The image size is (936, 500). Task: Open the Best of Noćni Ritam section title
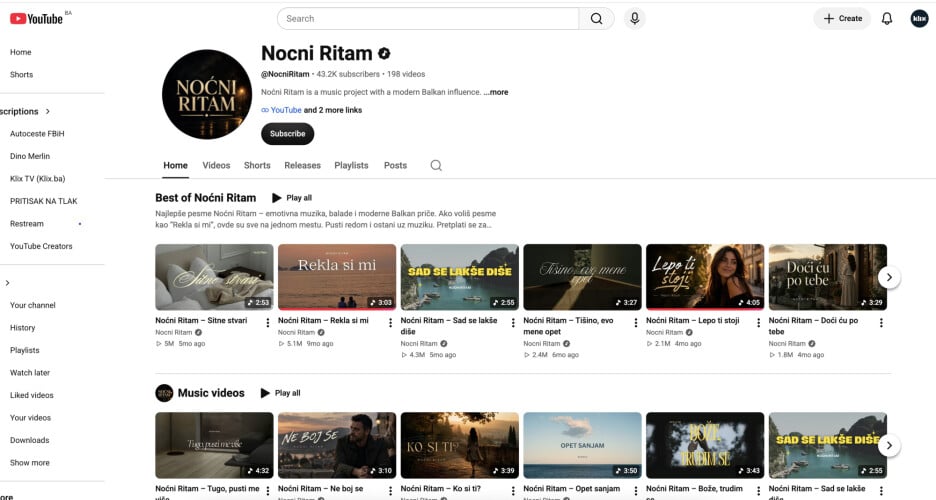coord(205,197)
